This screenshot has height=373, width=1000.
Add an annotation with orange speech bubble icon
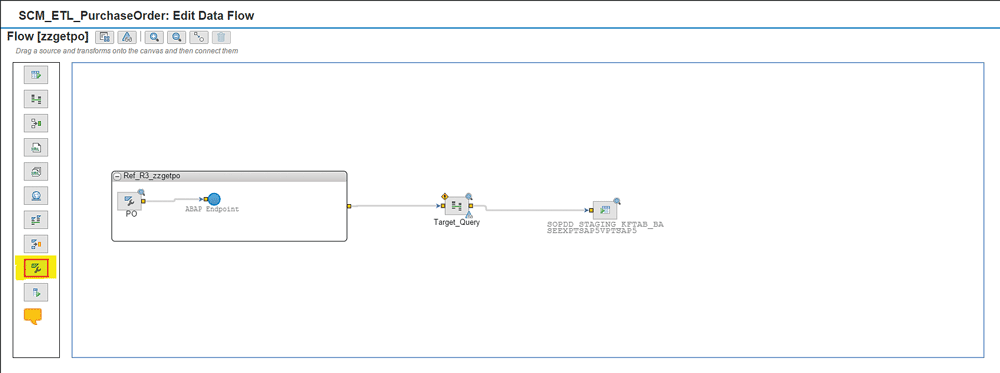point(33,316)
